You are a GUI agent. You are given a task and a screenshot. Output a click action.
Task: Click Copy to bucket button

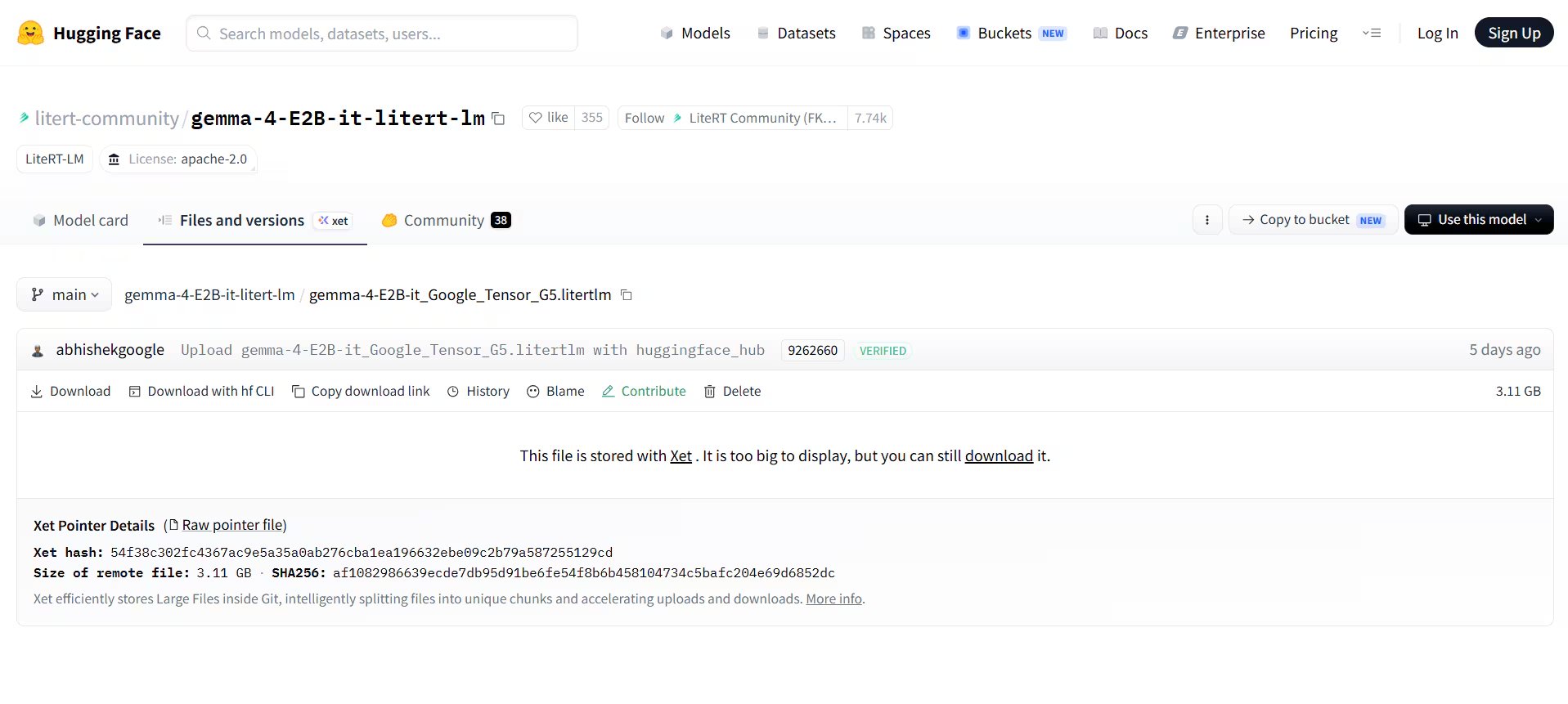(1313, 220)
